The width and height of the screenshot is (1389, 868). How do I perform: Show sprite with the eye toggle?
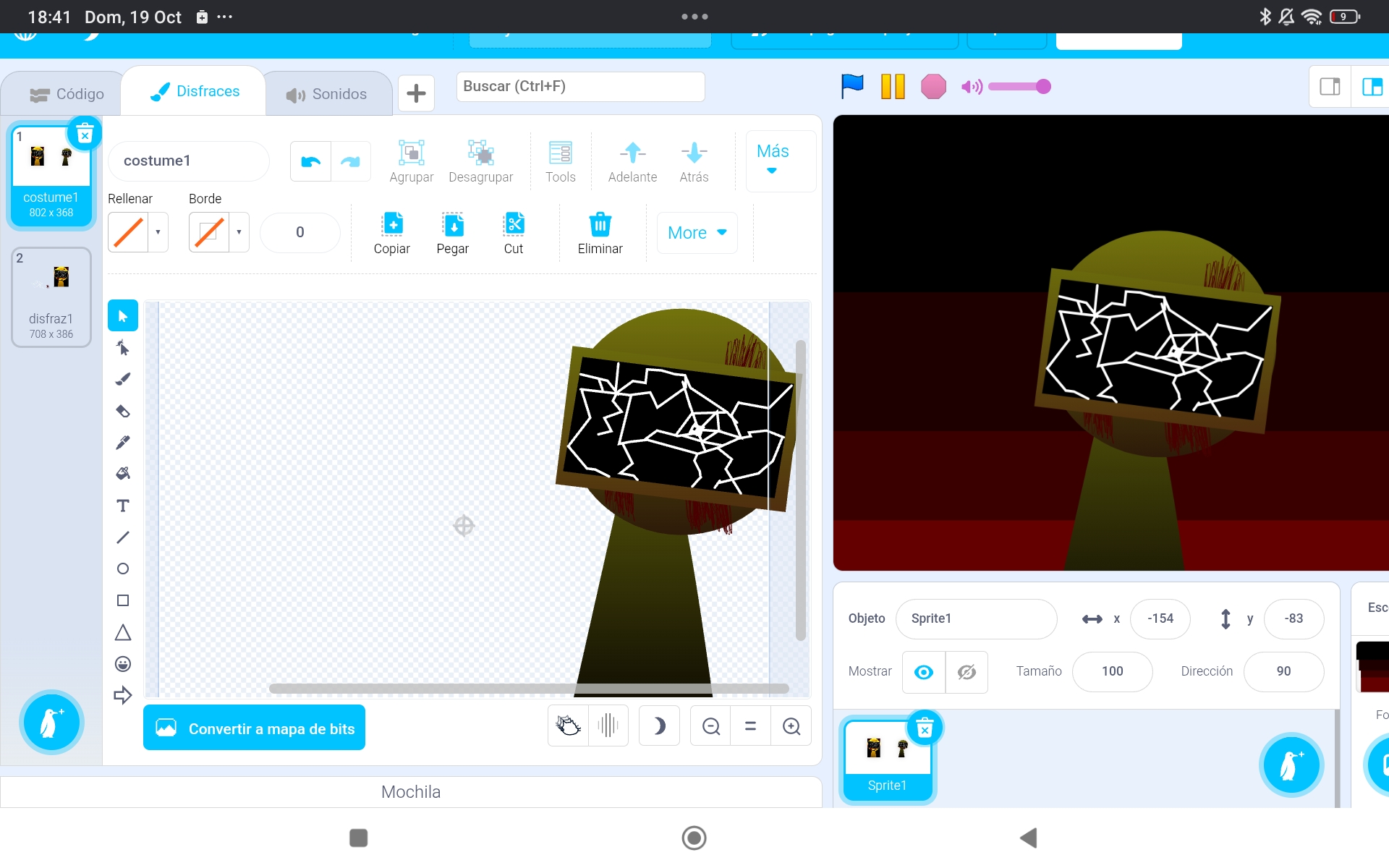[x=923, y=672]
